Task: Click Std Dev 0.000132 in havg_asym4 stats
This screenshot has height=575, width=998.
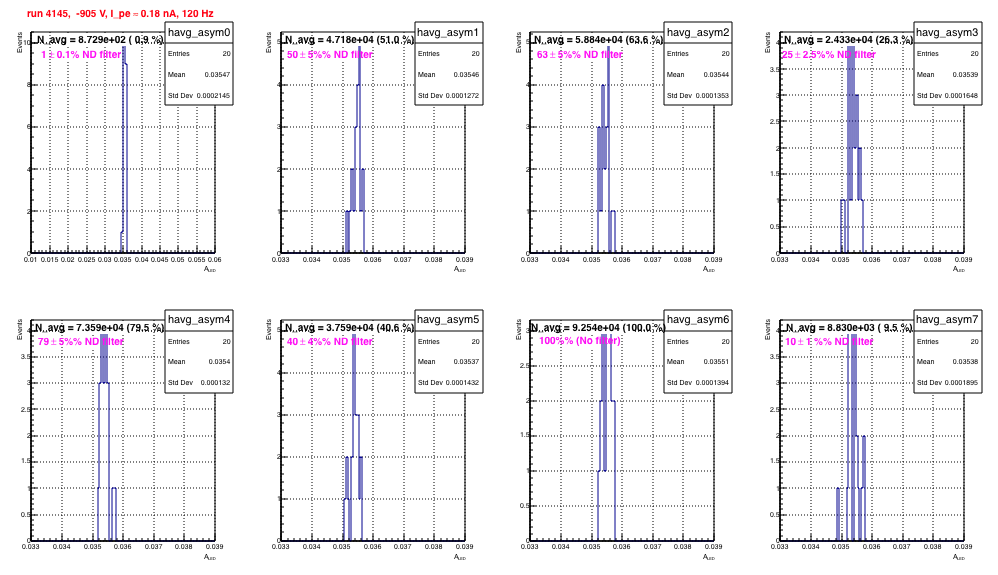Action: 199,383
